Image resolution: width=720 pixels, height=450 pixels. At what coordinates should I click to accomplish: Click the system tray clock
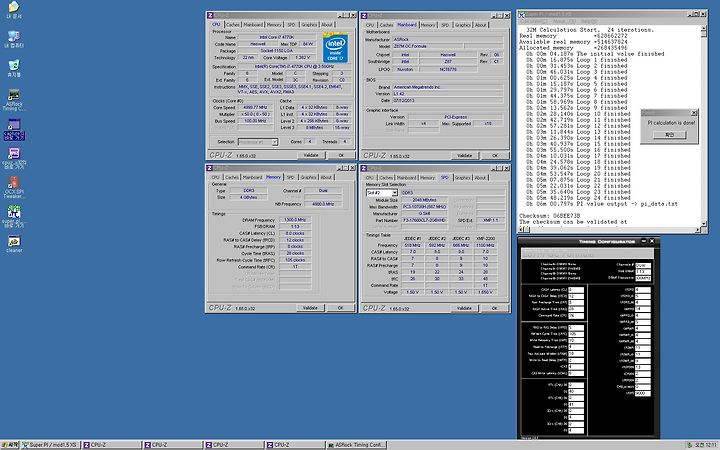pos(705,445)
